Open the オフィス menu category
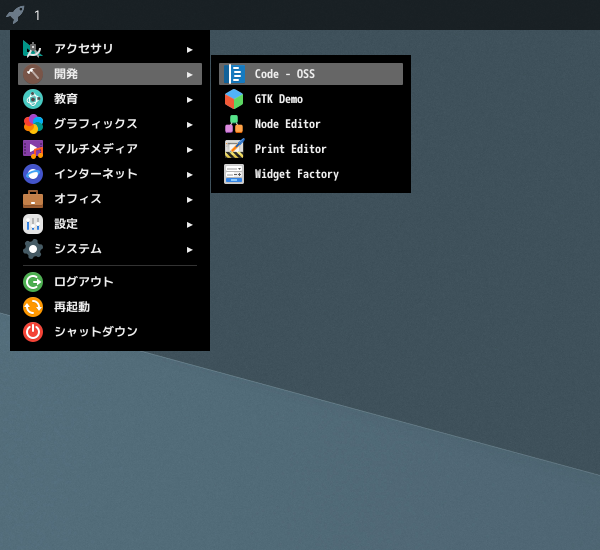This screenshot has height=550, width=600. point(110,199)
